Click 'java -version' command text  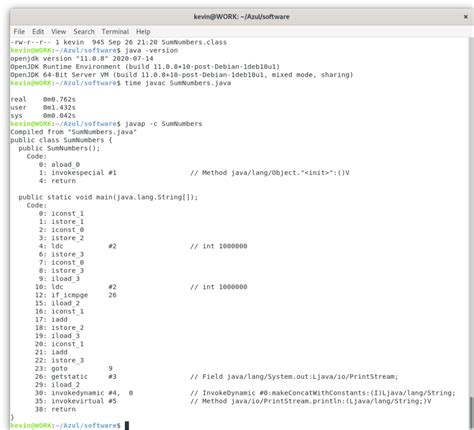pos(151,50)
